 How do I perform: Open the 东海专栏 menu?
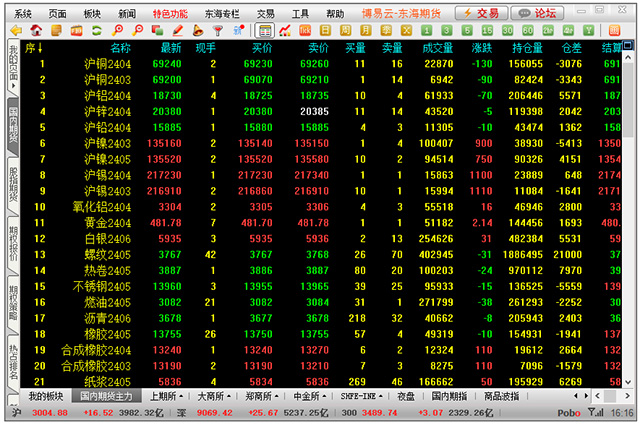pos(222,14)
